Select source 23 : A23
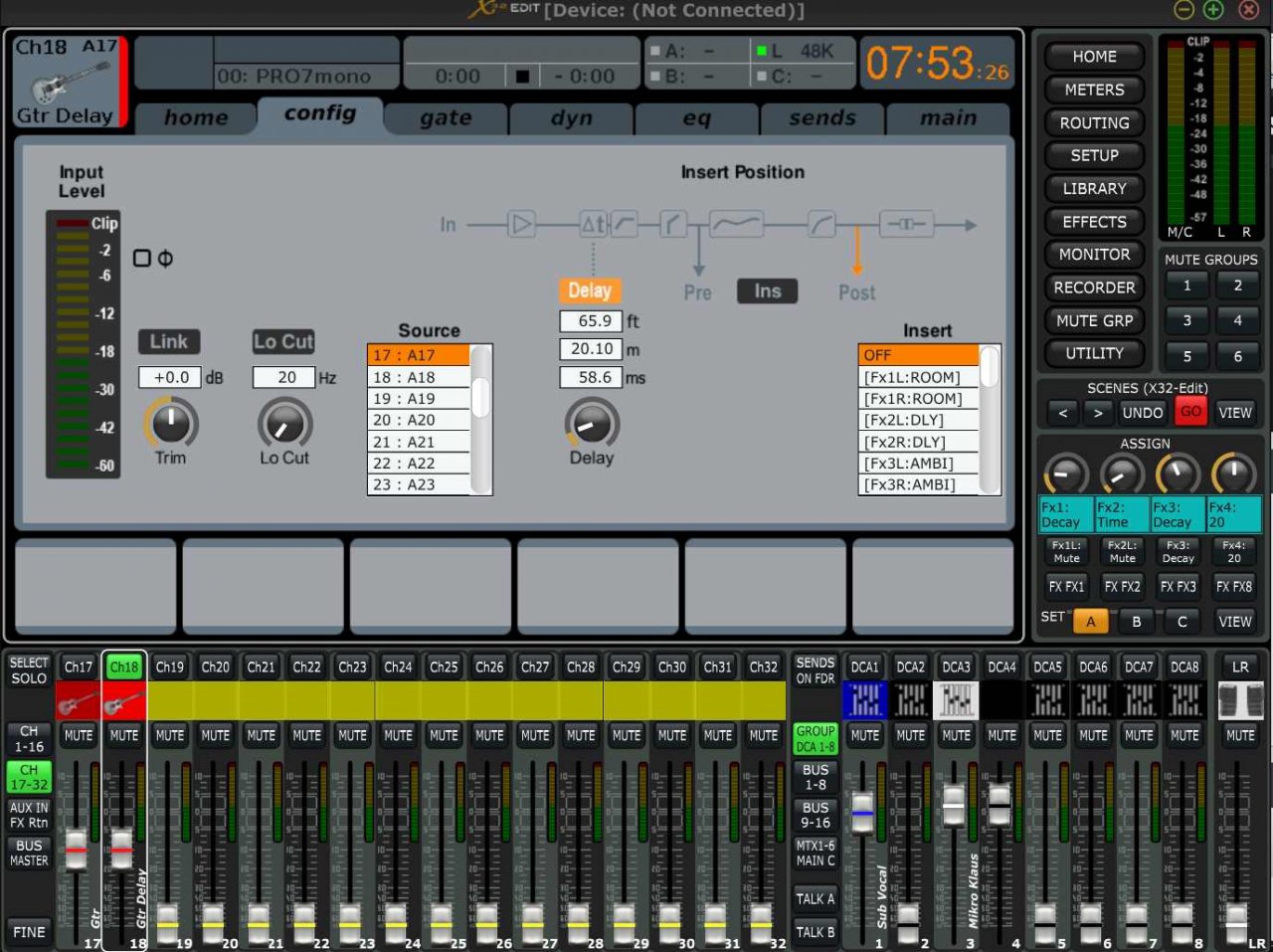 tap(419, 484)
